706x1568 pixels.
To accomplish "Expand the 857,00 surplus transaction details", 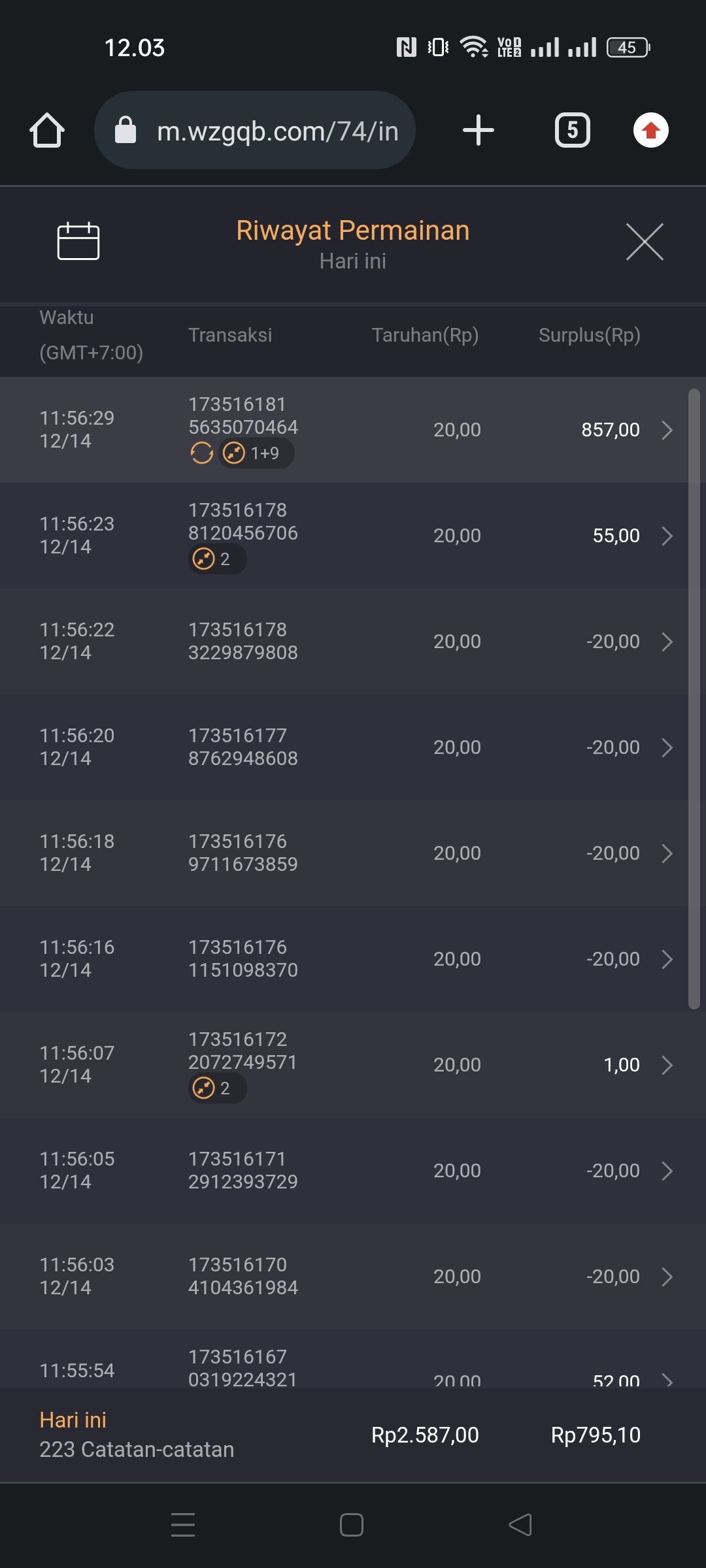I will tap(667, 430).
